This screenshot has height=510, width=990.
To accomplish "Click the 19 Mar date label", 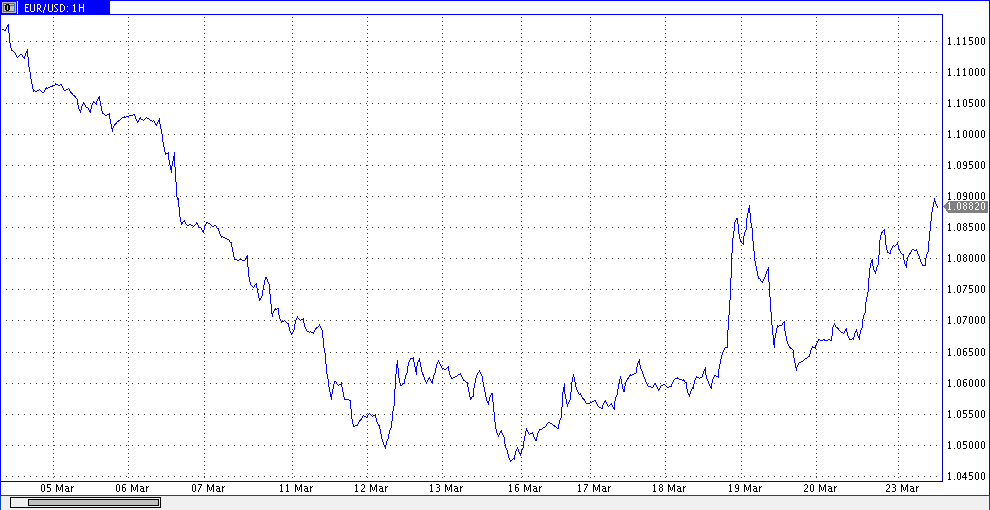I will [743, 489].
